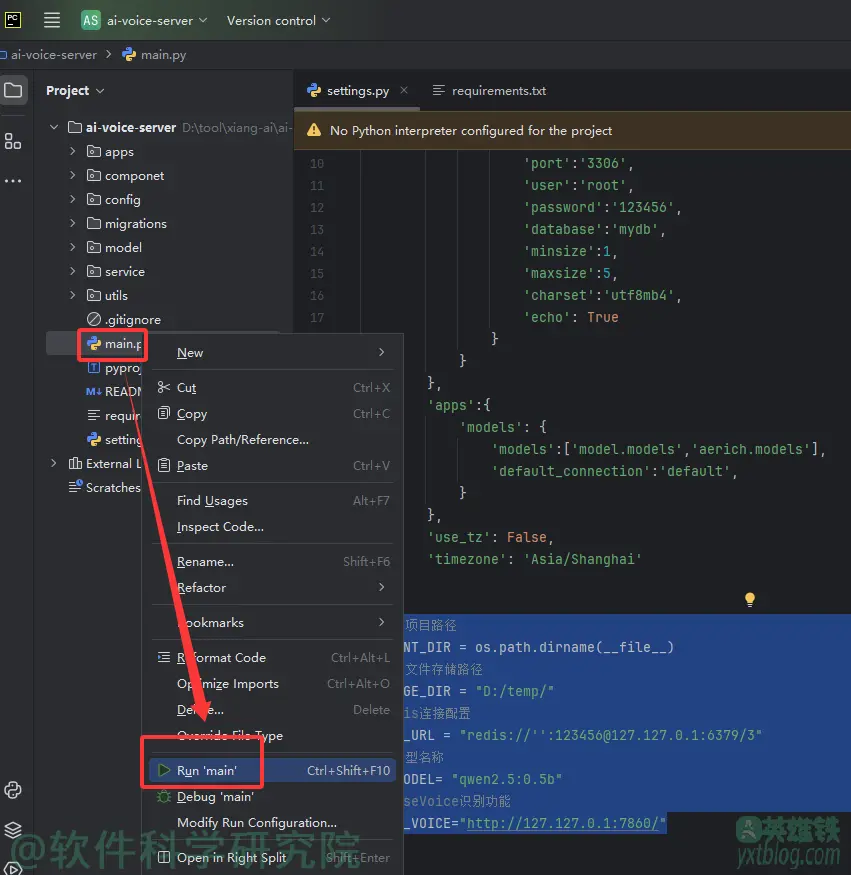The width and height of the screenshot is (851, 875).
Task: Select Scratches and Consoles node
Action: (105, 487)
